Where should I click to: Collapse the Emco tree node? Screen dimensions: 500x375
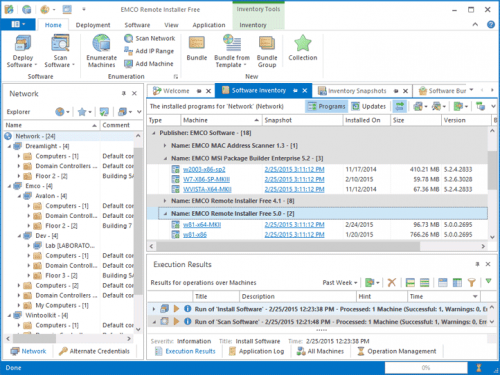(9, 186)
